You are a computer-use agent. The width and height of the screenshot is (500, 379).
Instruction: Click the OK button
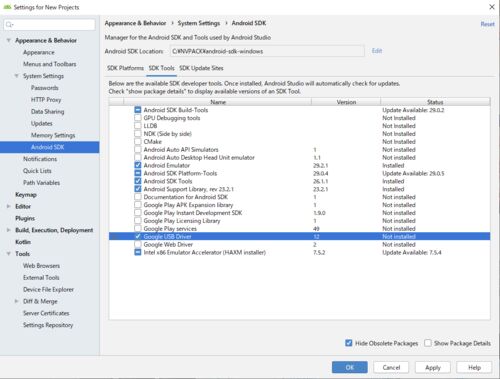tap(350, 367)
